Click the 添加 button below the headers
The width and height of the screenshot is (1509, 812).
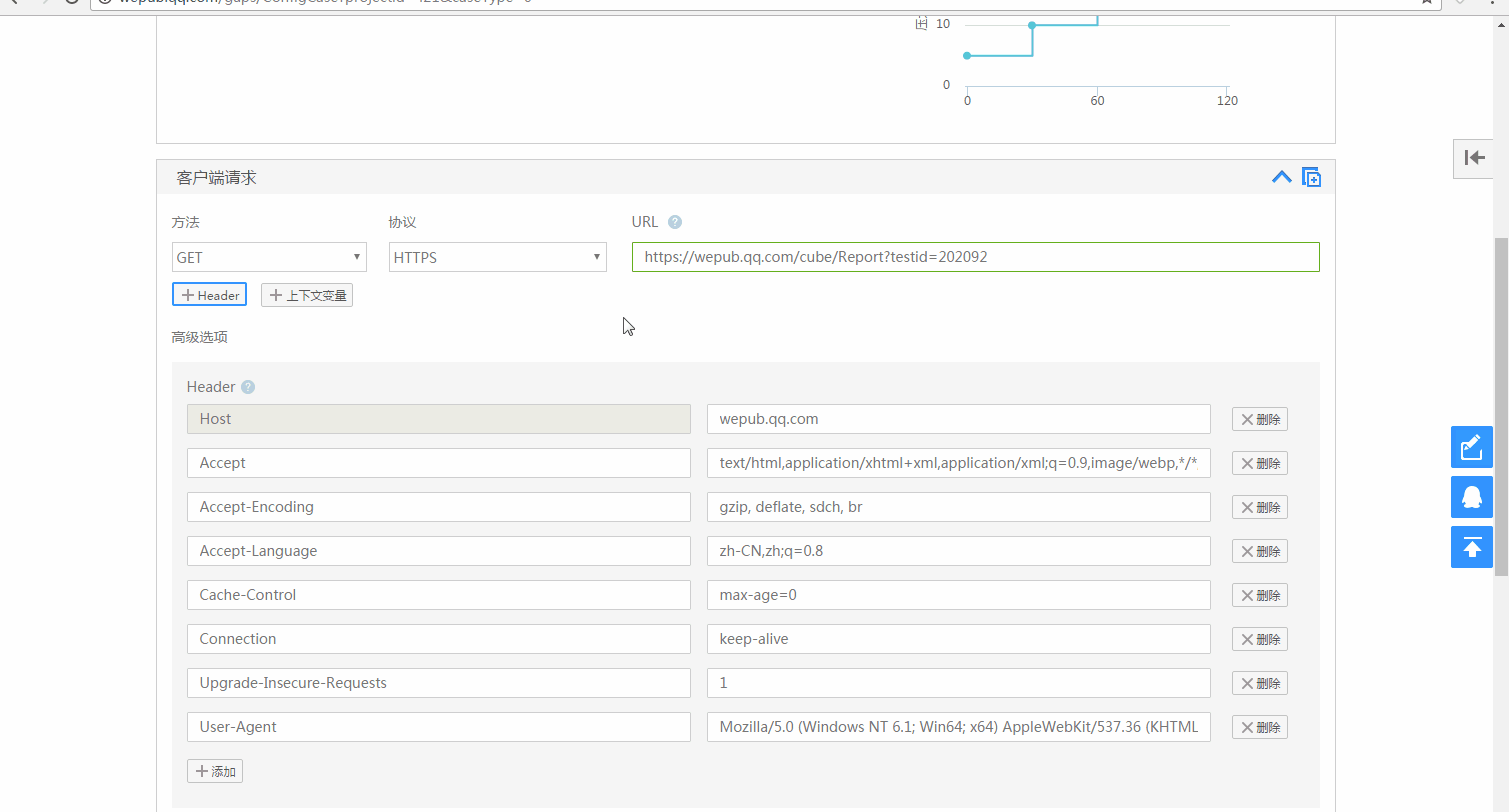tap(215, 771)
